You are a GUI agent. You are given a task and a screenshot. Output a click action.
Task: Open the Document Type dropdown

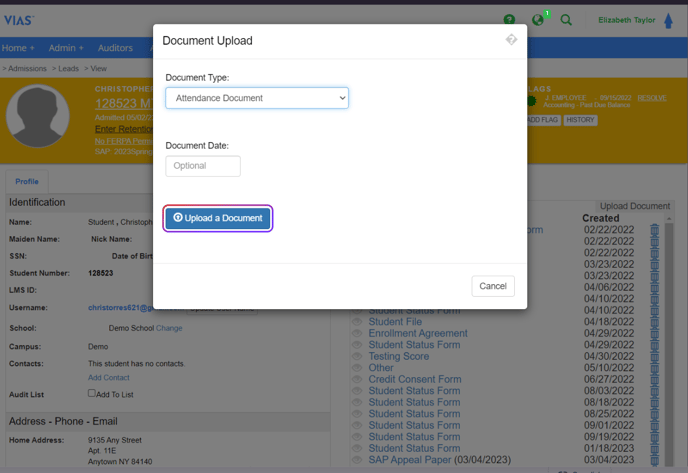(x=257, y=98)
